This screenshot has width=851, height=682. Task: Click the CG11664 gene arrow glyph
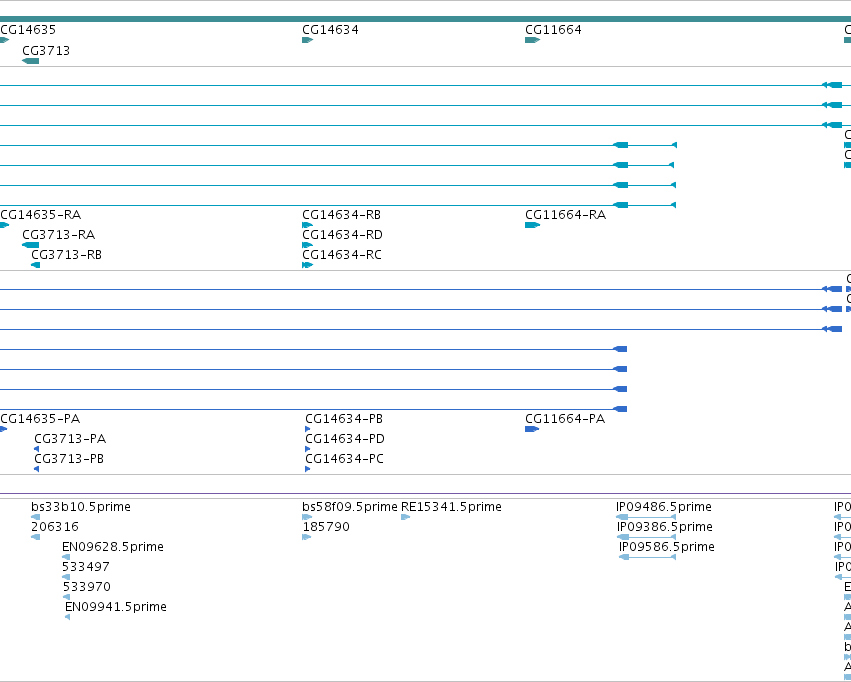(x=532, y=40)
